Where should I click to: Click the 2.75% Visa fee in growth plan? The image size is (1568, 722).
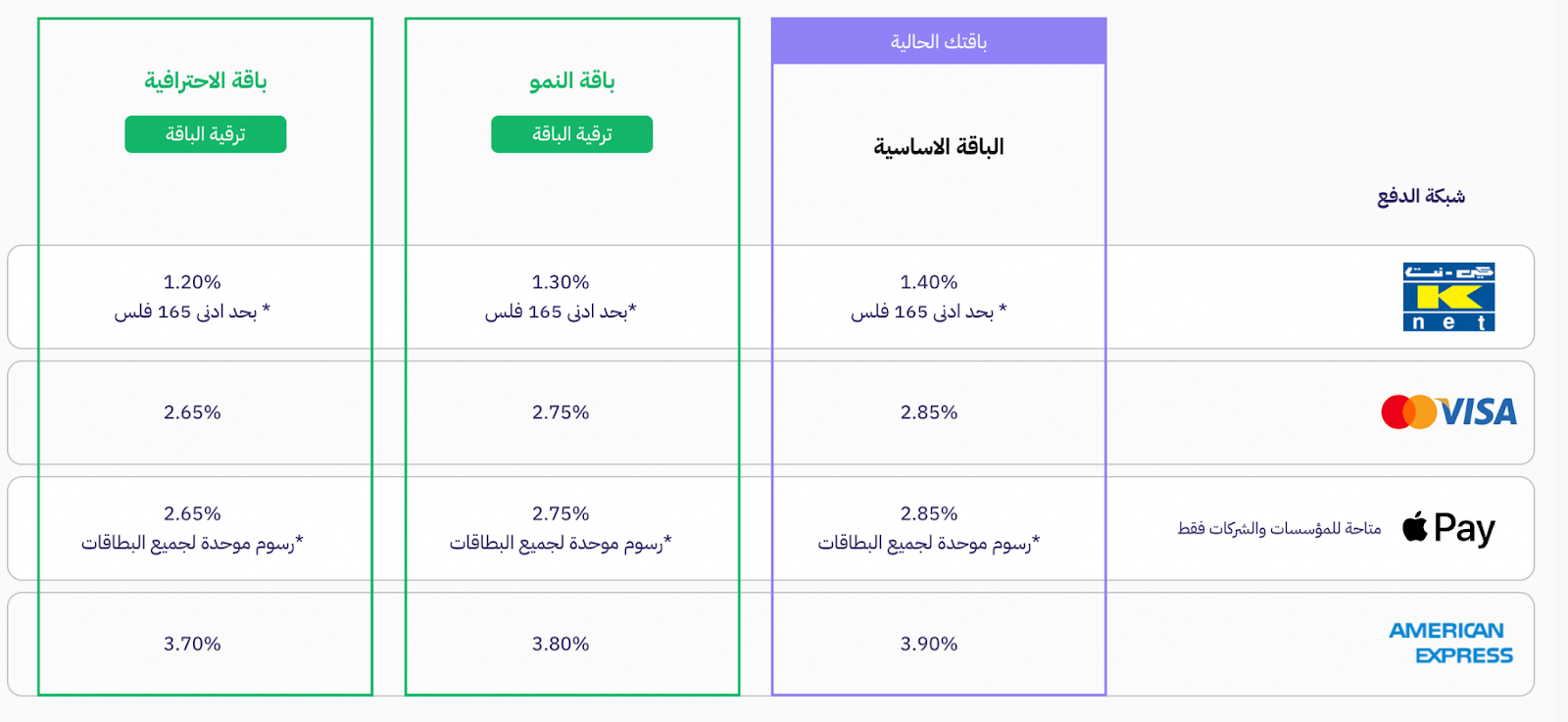pyautogui.click(x=561, y=412)
